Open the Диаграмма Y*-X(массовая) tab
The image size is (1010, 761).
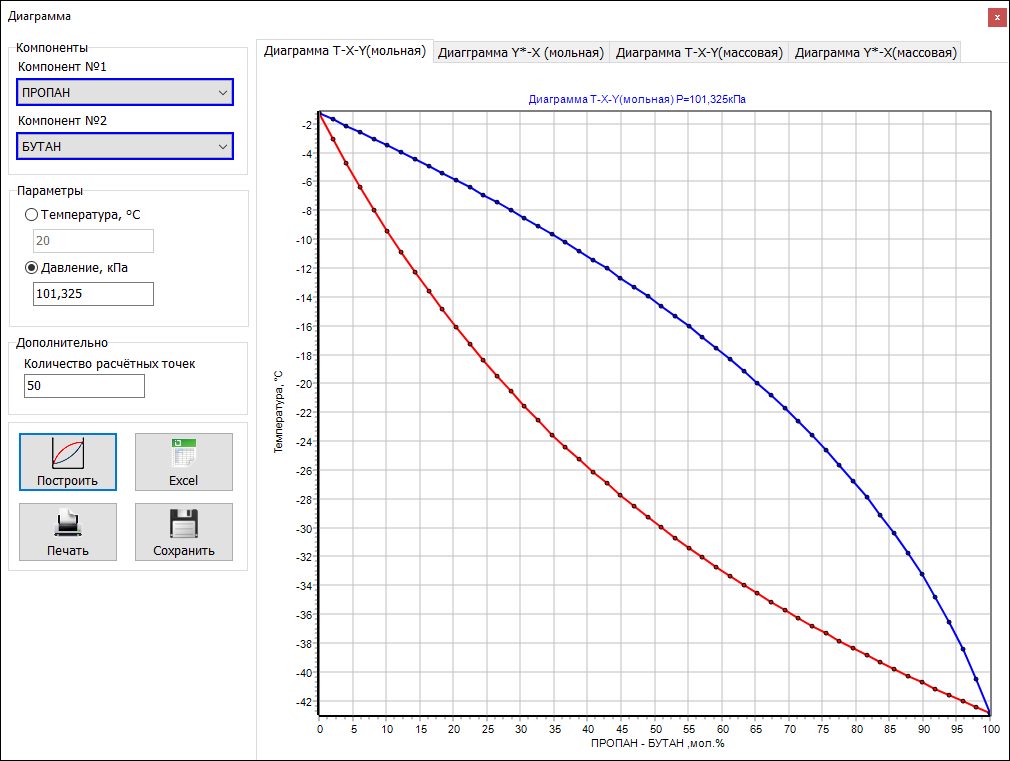[x=875, y=53]
